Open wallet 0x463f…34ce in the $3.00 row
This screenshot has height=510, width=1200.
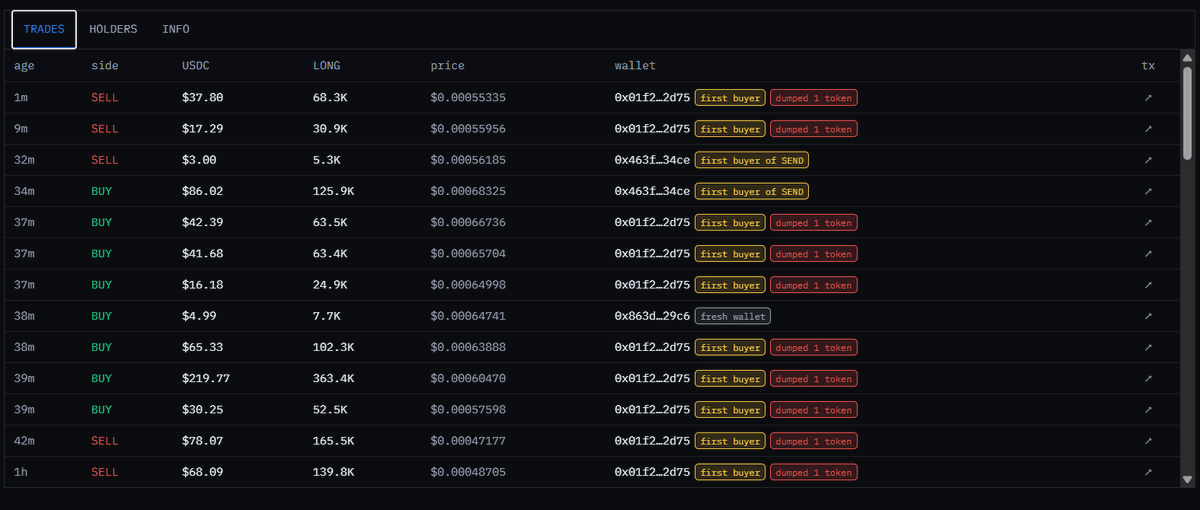(x=652, y=160)
